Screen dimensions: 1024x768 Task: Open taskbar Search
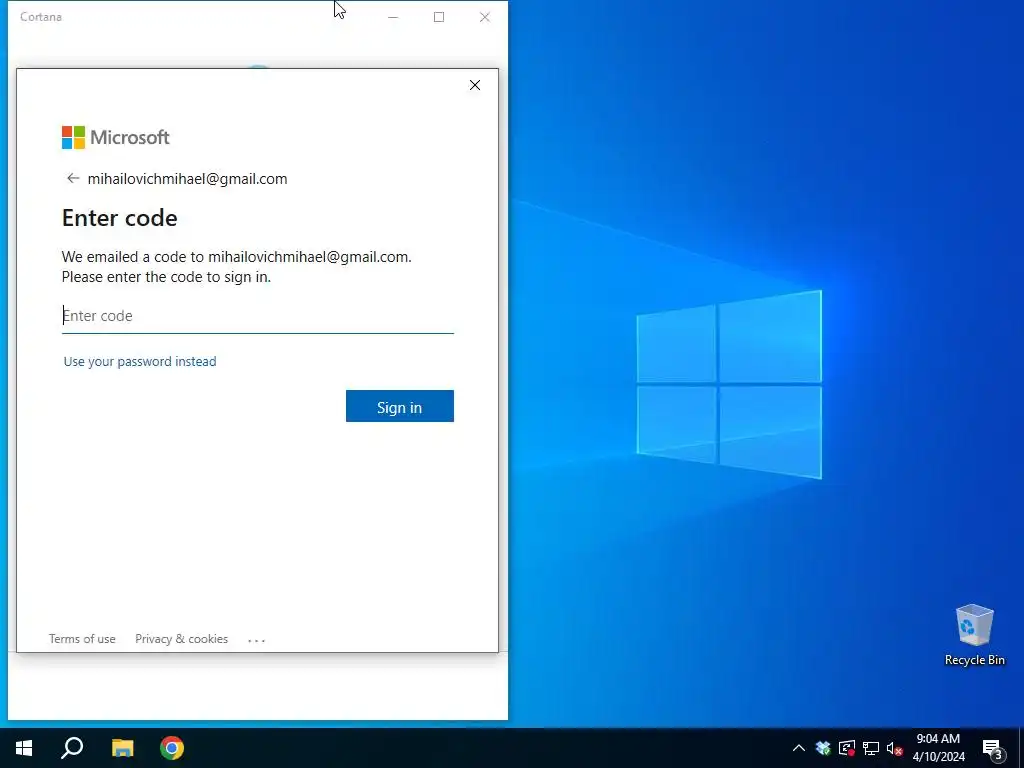pyautogui.click(x=72, y=748)
